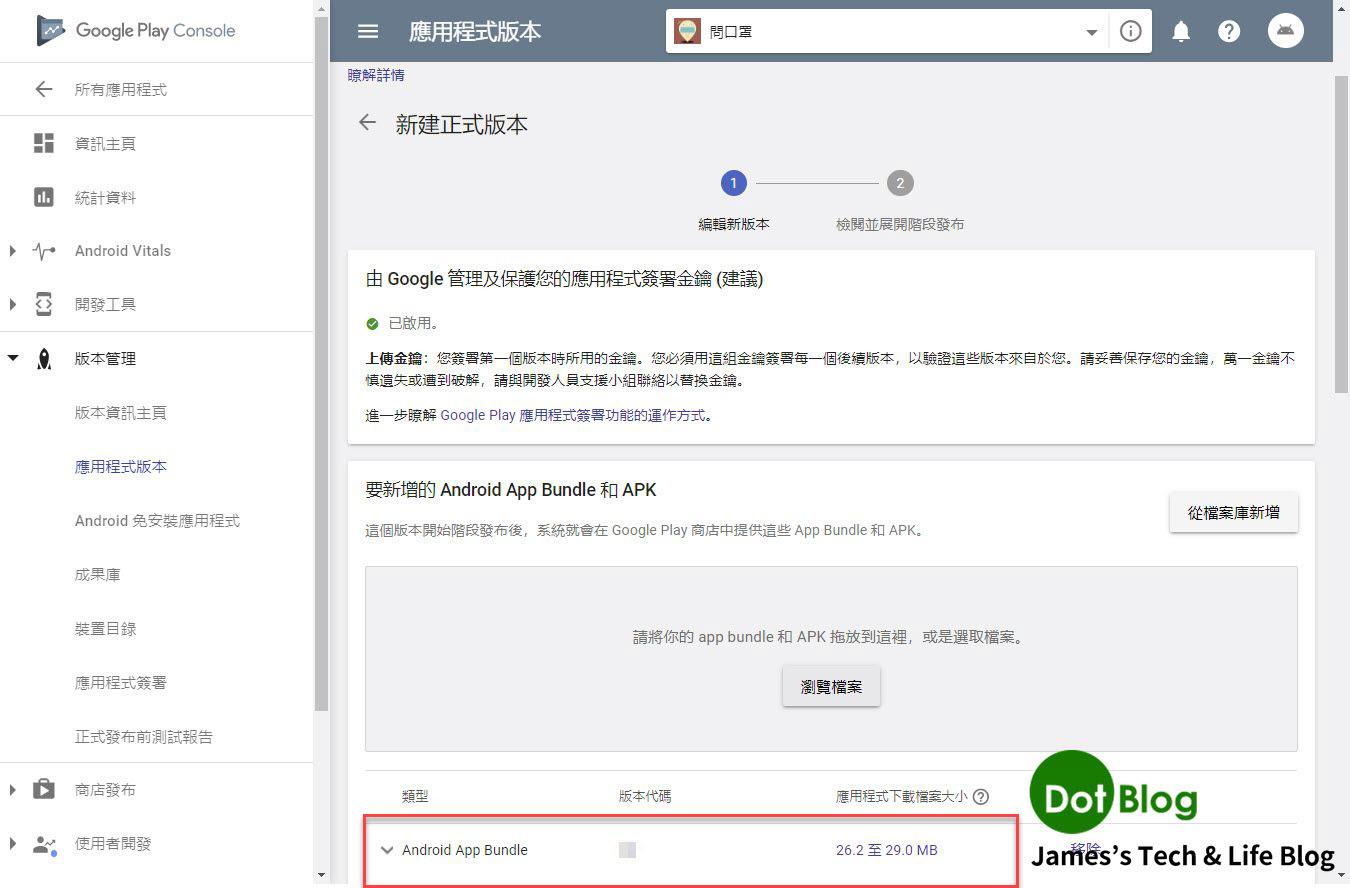Open 應用程式簽署 in sidebar
Screen dimensions: 1350x888
pyautogui.click(x=121, y=683)
